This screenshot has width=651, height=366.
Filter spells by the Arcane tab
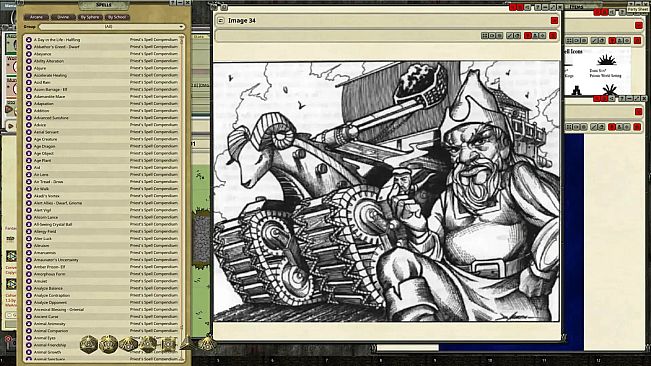[36, 17]
